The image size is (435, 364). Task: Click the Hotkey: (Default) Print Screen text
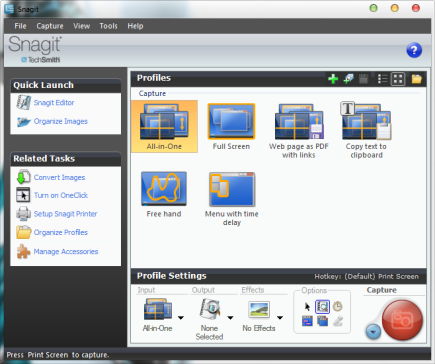pos(366,276)
